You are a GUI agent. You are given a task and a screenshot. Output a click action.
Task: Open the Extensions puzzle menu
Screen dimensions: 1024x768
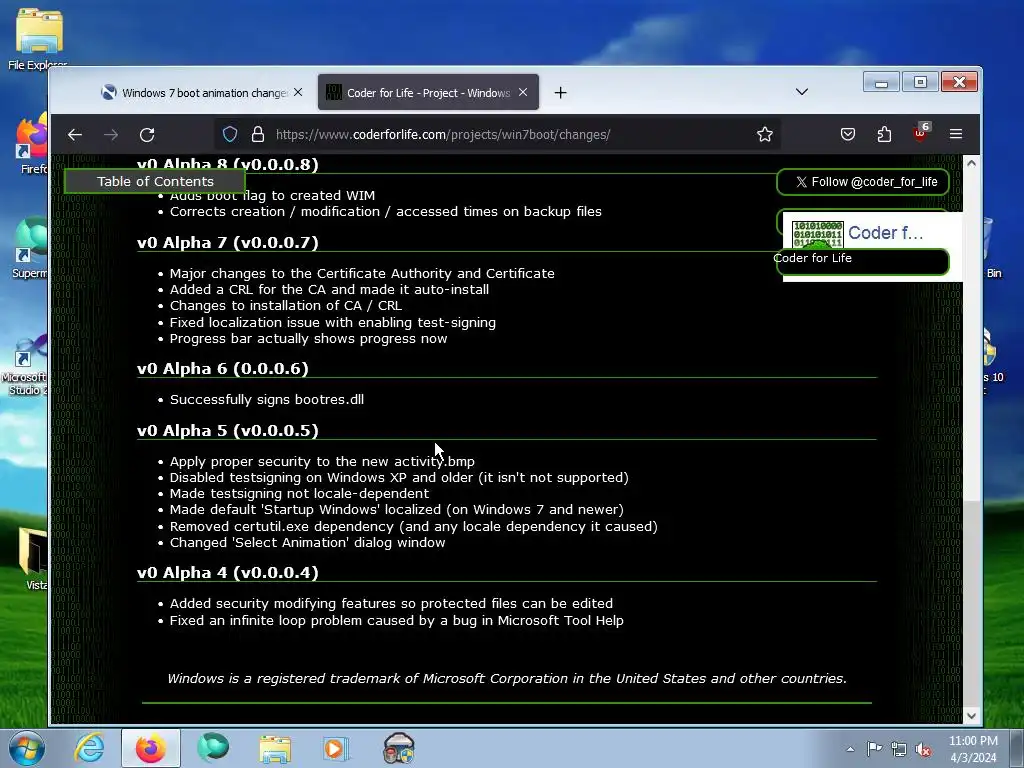(884, 135)
